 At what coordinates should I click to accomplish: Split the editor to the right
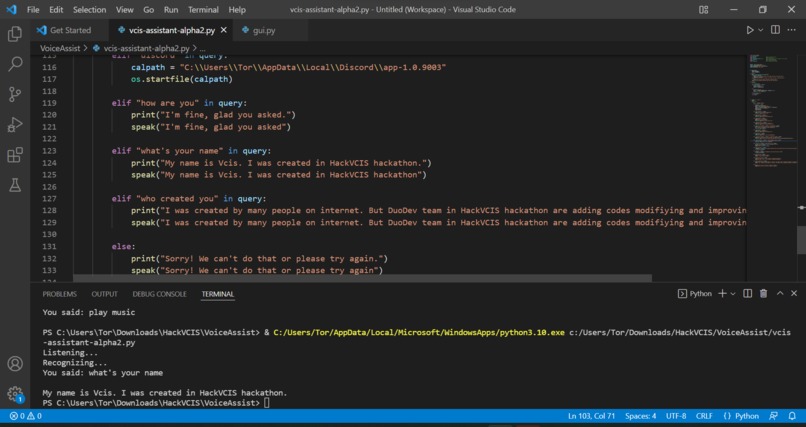[x=775, y=30]
